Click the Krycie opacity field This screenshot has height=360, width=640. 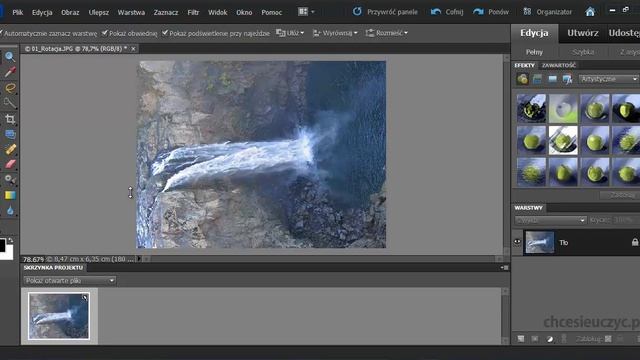coord(622,220)
